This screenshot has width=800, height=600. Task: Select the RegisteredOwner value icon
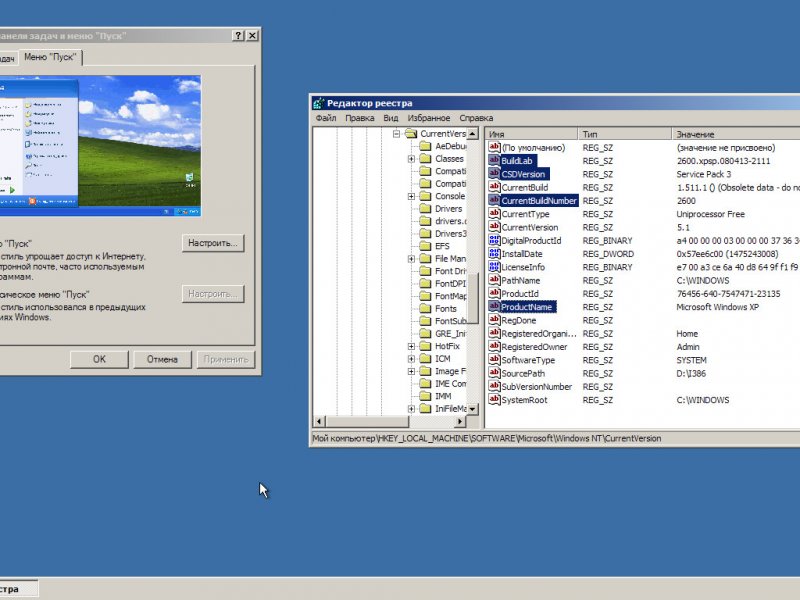click(494, 346)
